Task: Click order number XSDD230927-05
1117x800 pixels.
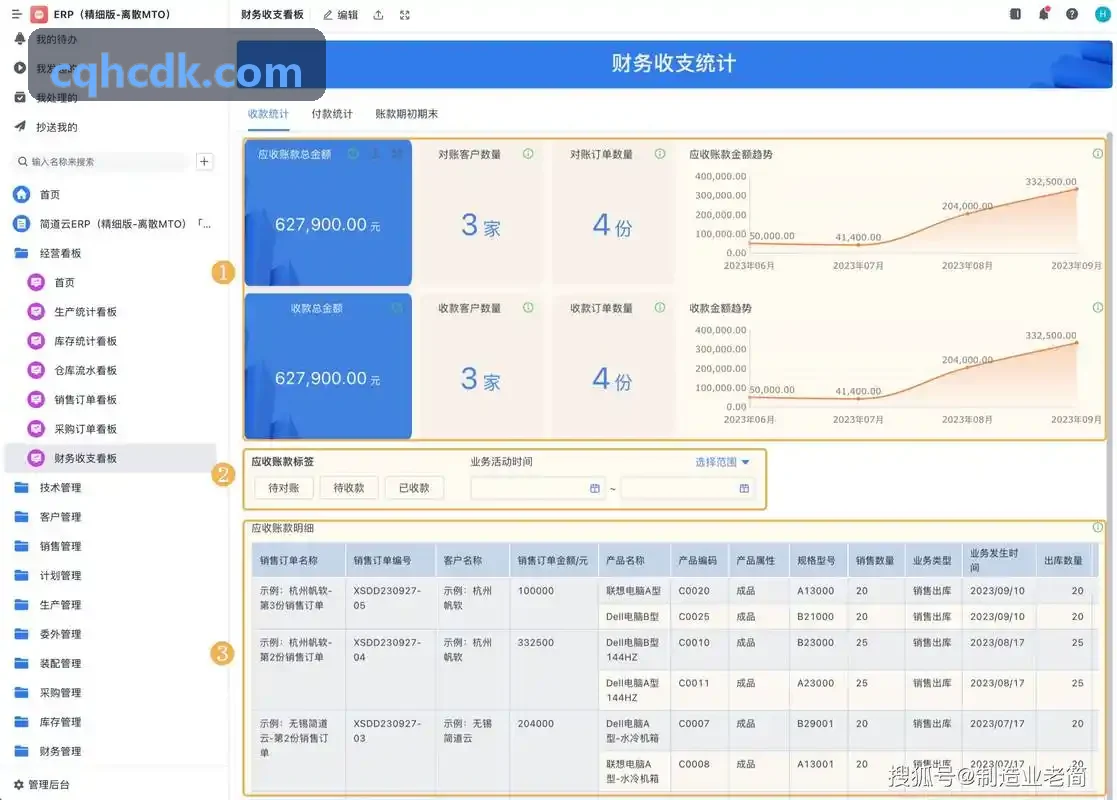Action: click(x=387, y=598)
